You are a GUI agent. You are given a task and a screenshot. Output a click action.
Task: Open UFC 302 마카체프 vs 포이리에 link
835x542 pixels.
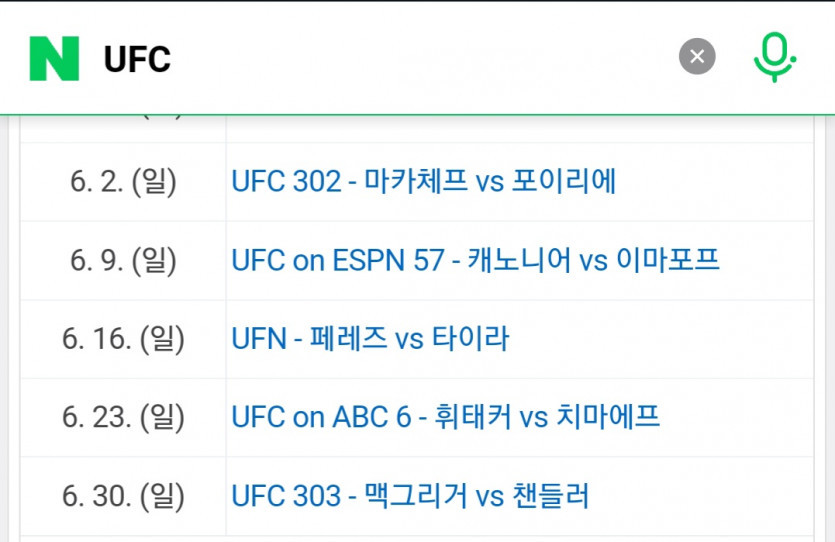423,181
